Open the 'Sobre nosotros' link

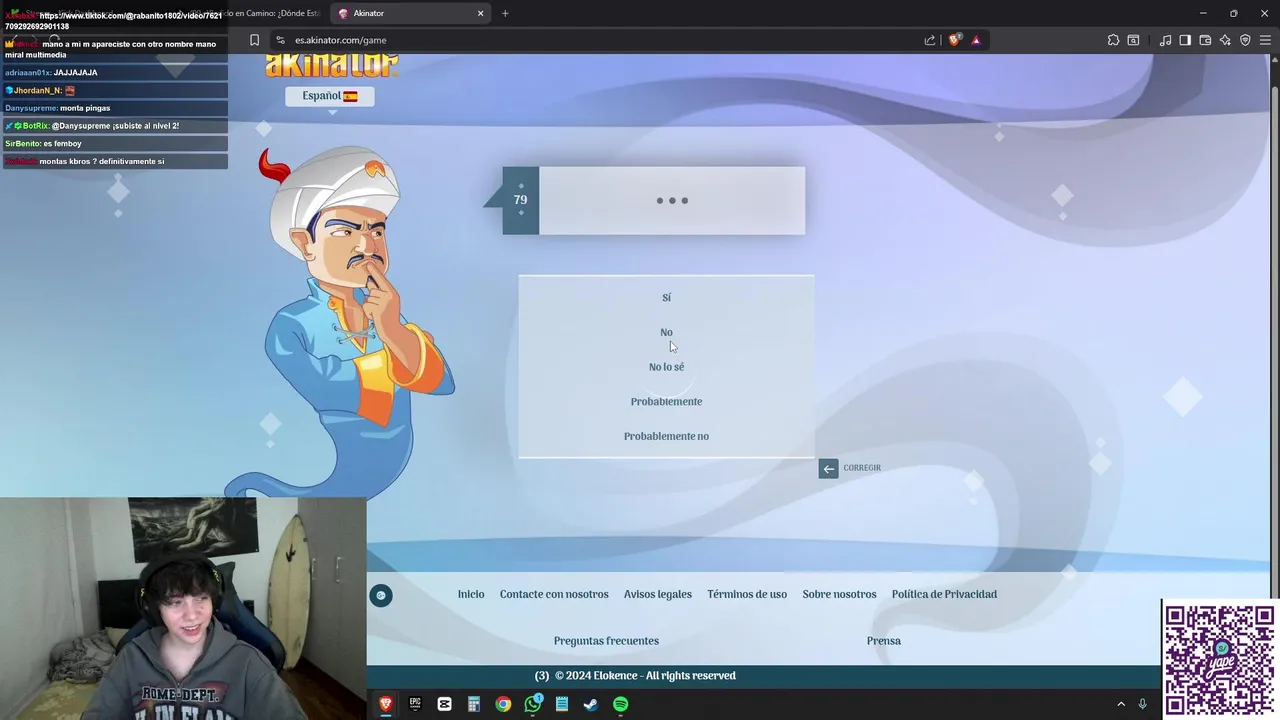(x=839, y=594)
